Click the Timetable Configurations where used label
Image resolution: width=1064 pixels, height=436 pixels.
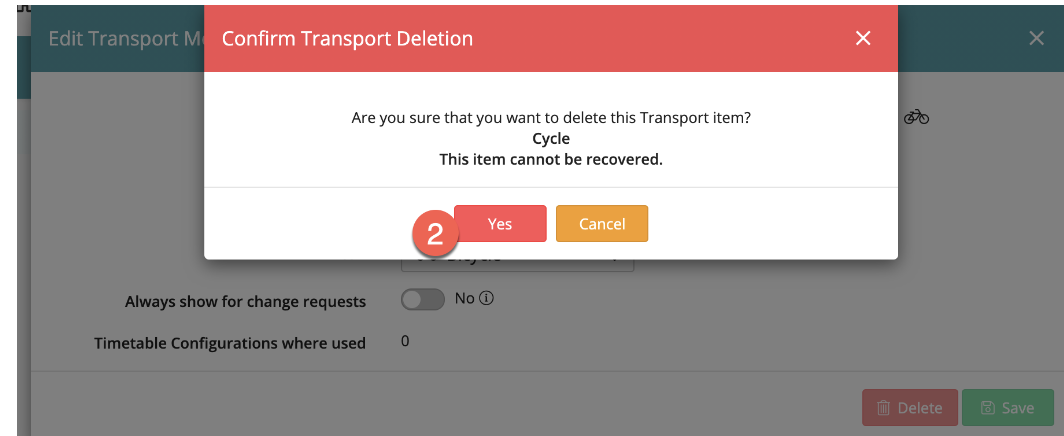[230, 343]
